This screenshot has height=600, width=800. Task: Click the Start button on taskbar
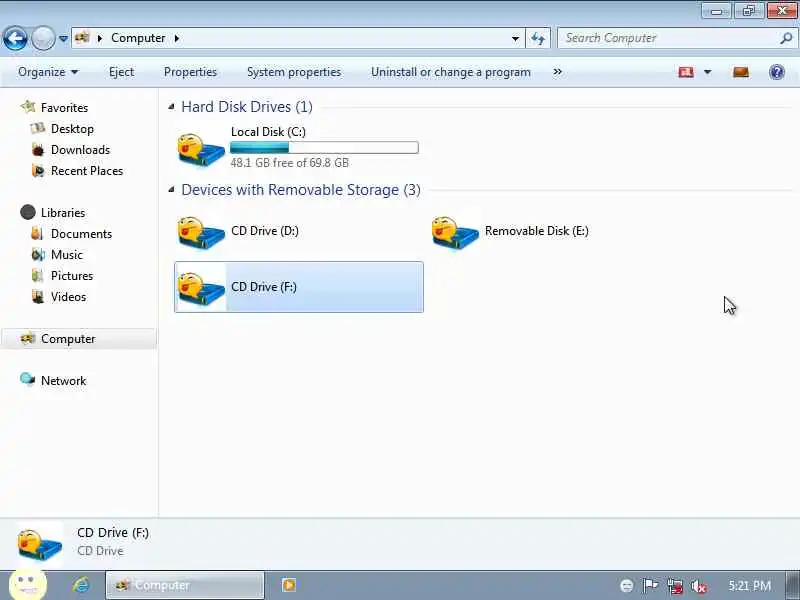pos(28,585)
